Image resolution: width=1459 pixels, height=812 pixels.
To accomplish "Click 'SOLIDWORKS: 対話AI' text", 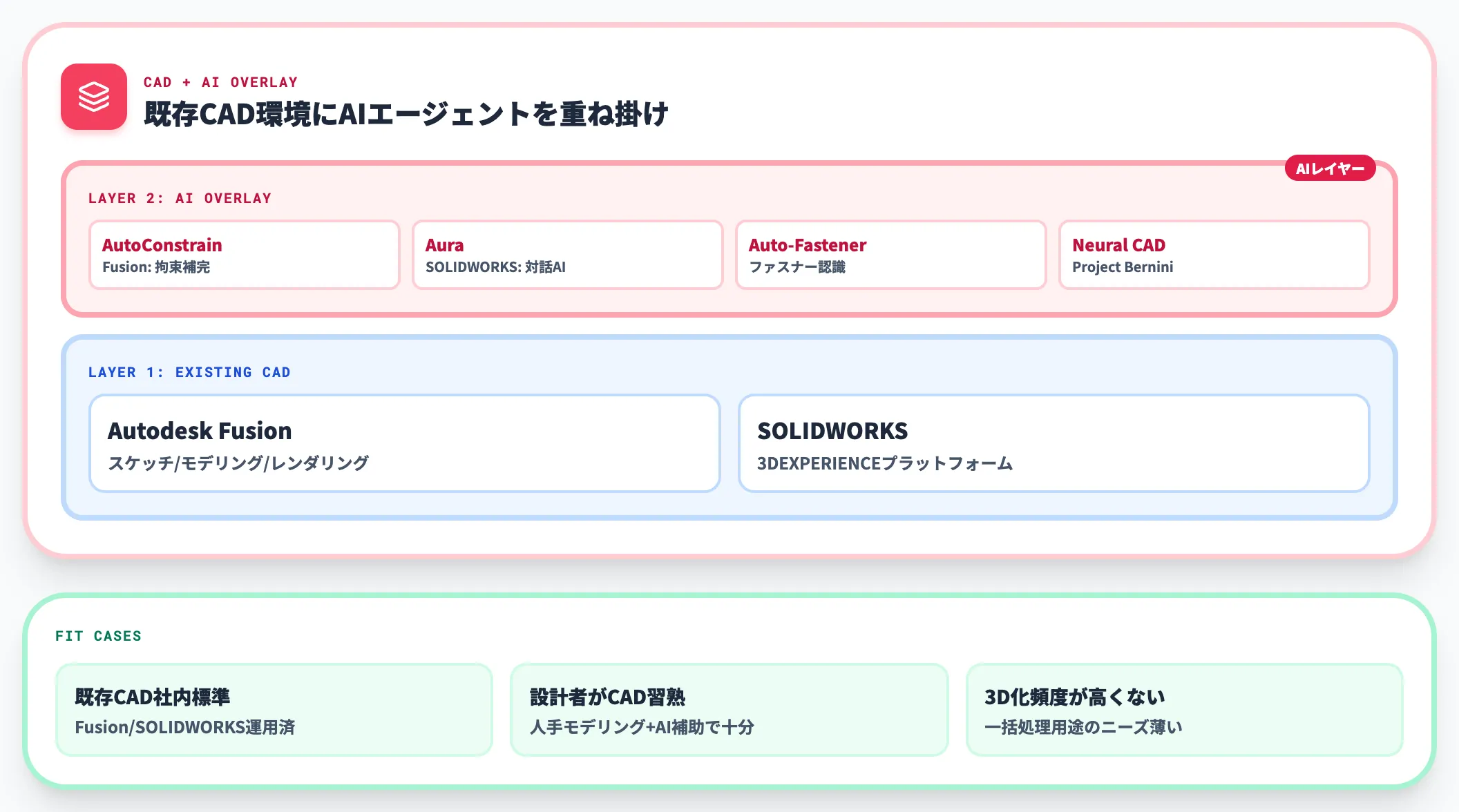I will pos(495,267).
